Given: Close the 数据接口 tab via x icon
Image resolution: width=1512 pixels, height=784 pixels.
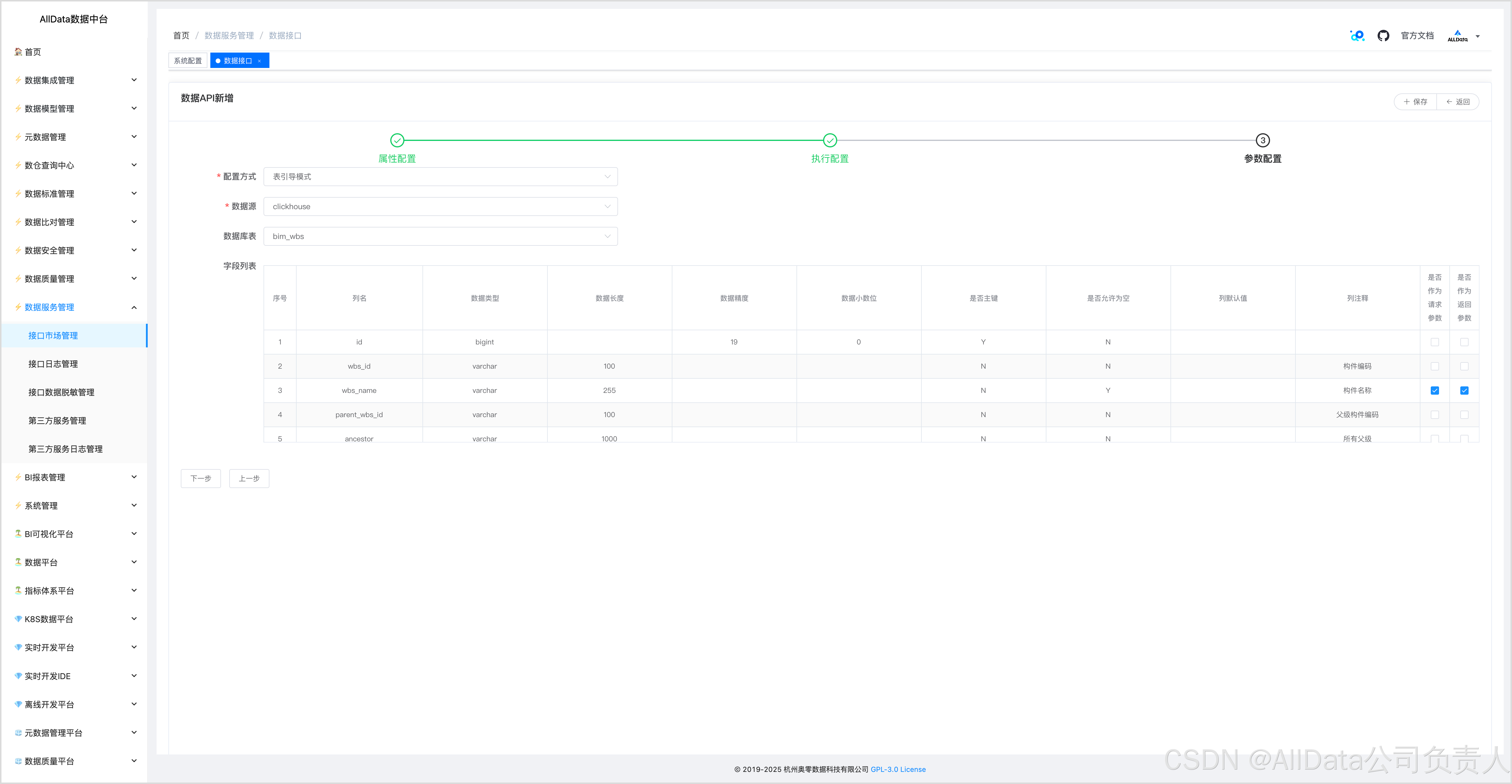Looking at the screenshot, I should click(x=259, y=61).
